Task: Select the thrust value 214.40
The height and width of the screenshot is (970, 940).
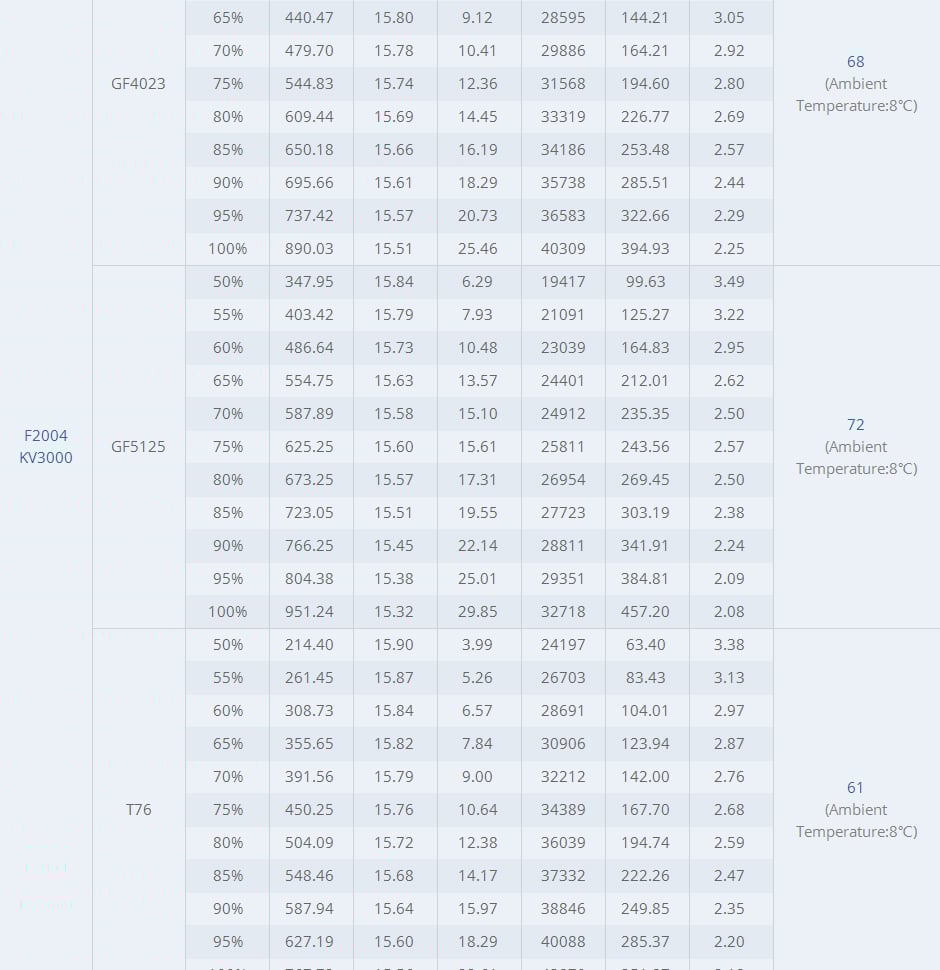Action: pyautogui.click(x=310, y=645)
